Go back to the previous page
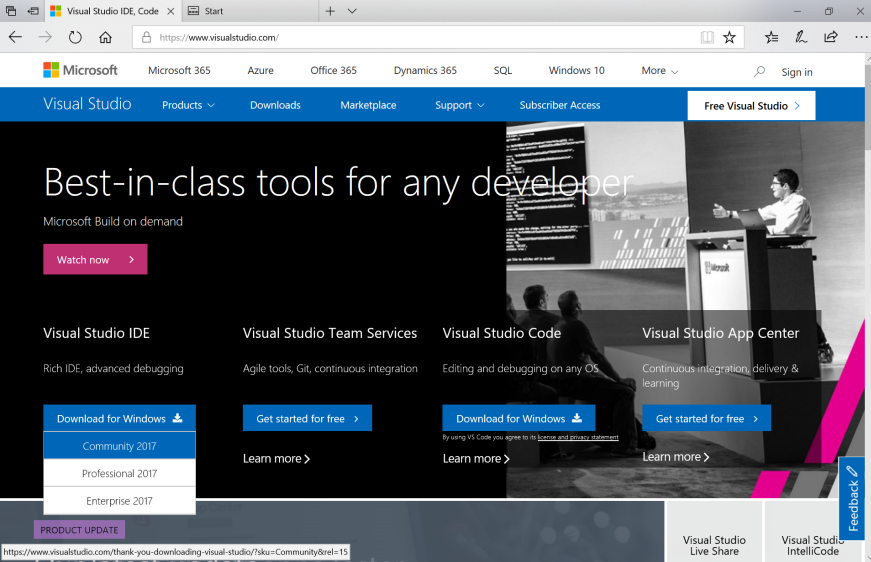871x562 pixels. (x=16, y=37)
